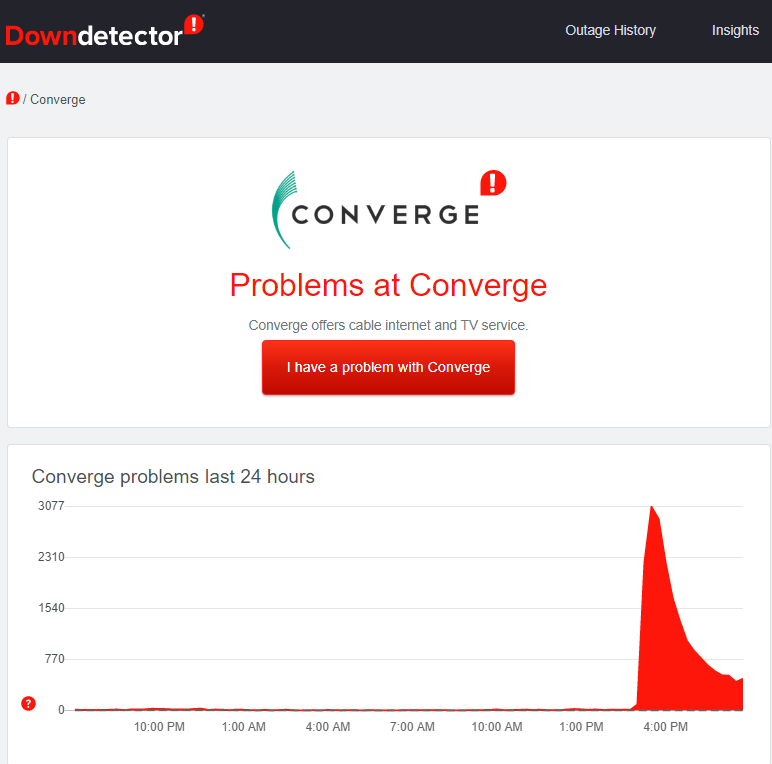Click the 10:00 AM x-axis label
Image resolution: width=772 pixels, height=764 pixels.
click(x=497, y=727)
